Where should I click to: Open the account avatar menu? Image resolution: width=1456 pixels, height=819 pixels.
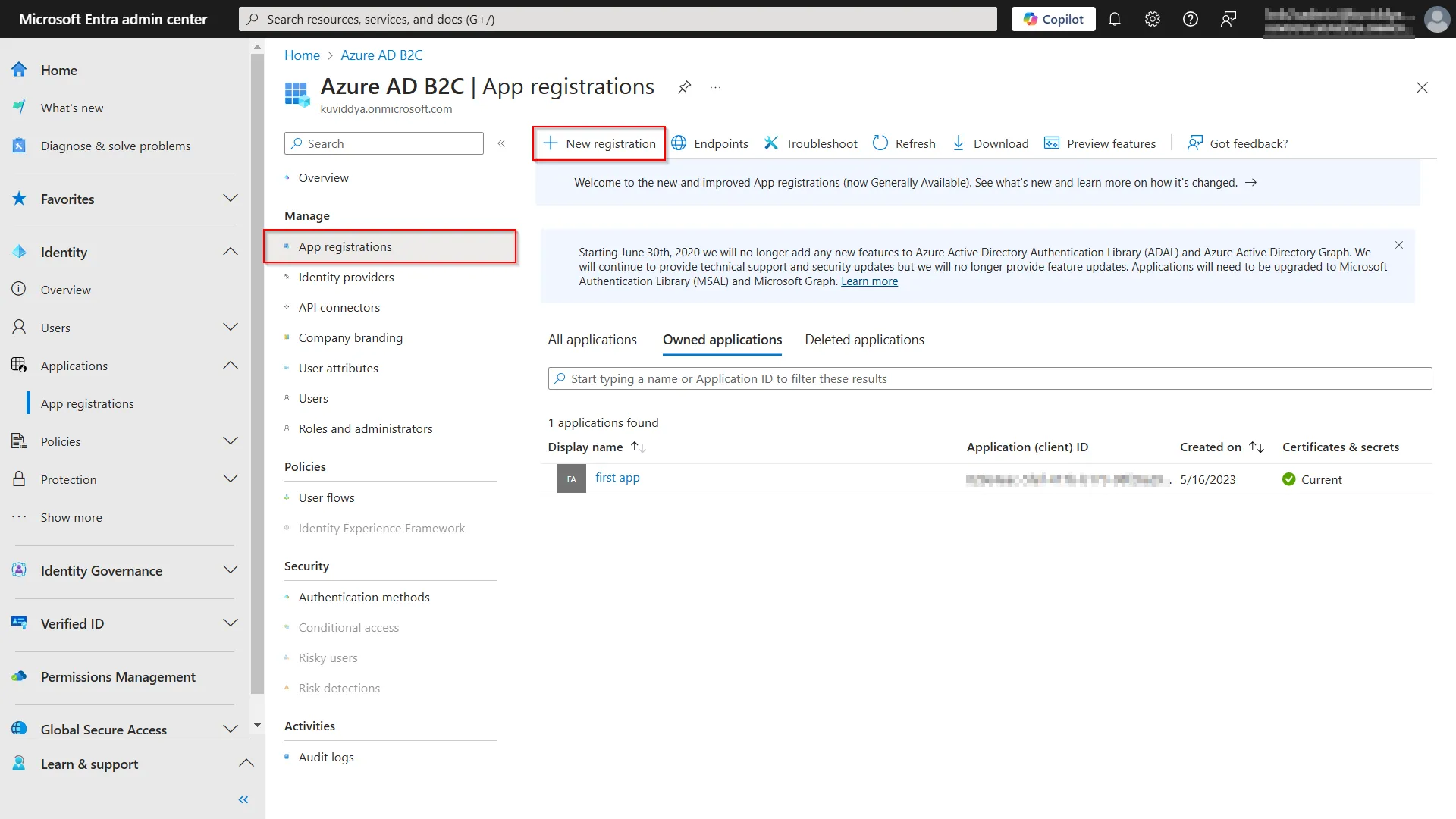tap(1436, 19)
